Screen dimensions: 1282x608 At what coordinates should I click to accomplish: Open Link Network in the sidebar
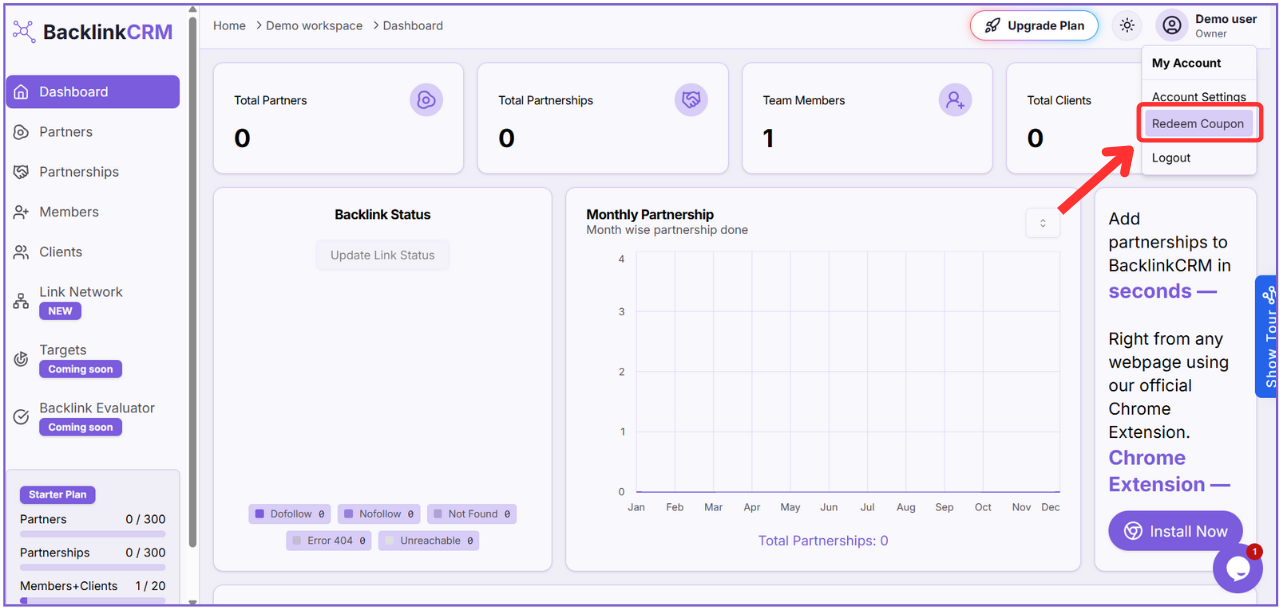[x=80, y=292]
